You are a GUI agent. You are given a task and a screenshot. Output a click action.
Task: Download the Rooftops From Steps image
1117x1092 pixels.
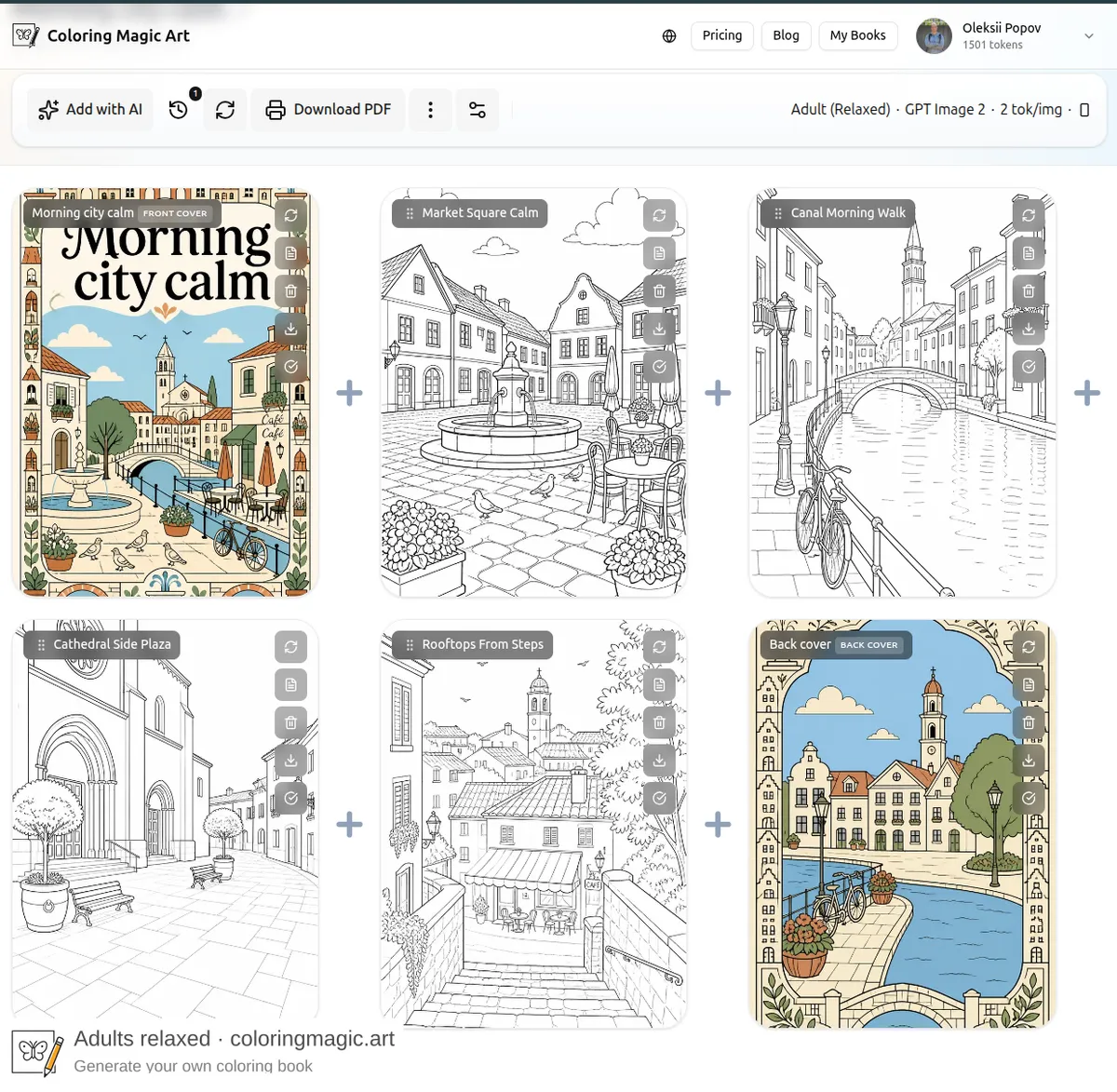(659, 761)
